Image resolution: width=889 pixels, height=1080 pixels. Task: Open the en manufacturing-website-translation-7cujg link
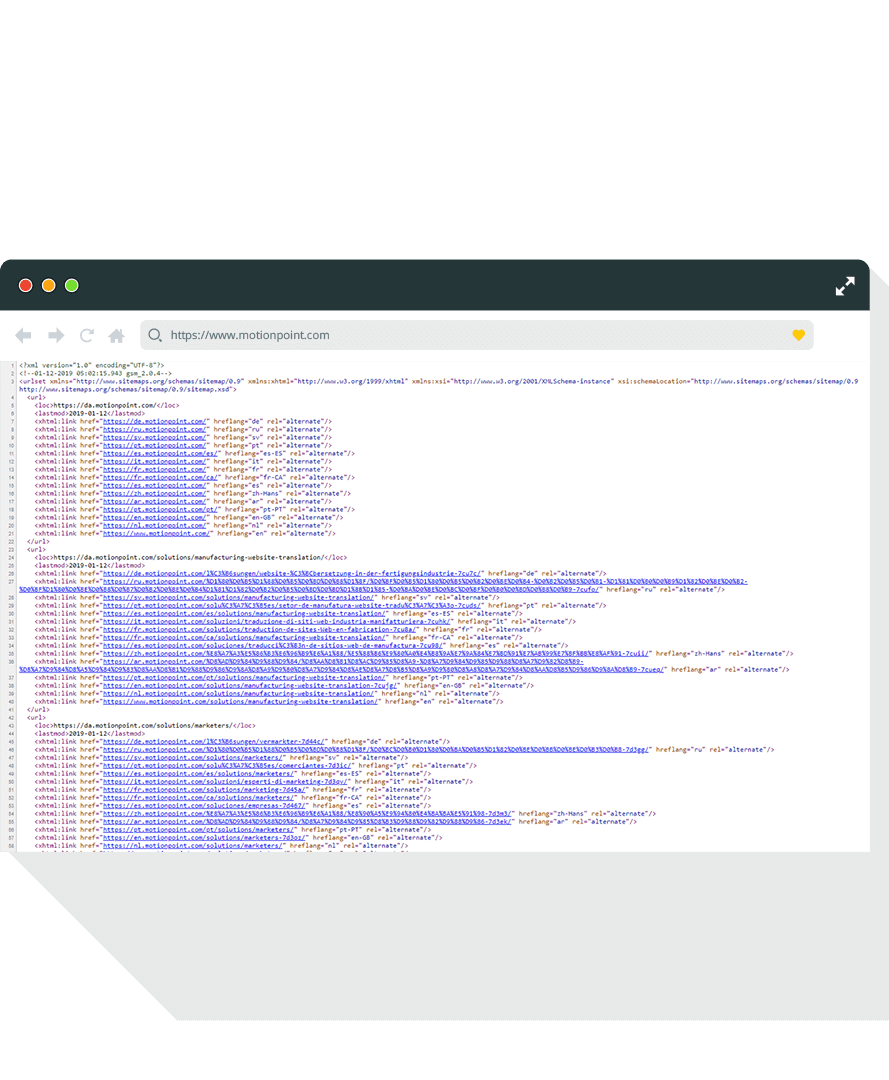coord(250,685)
